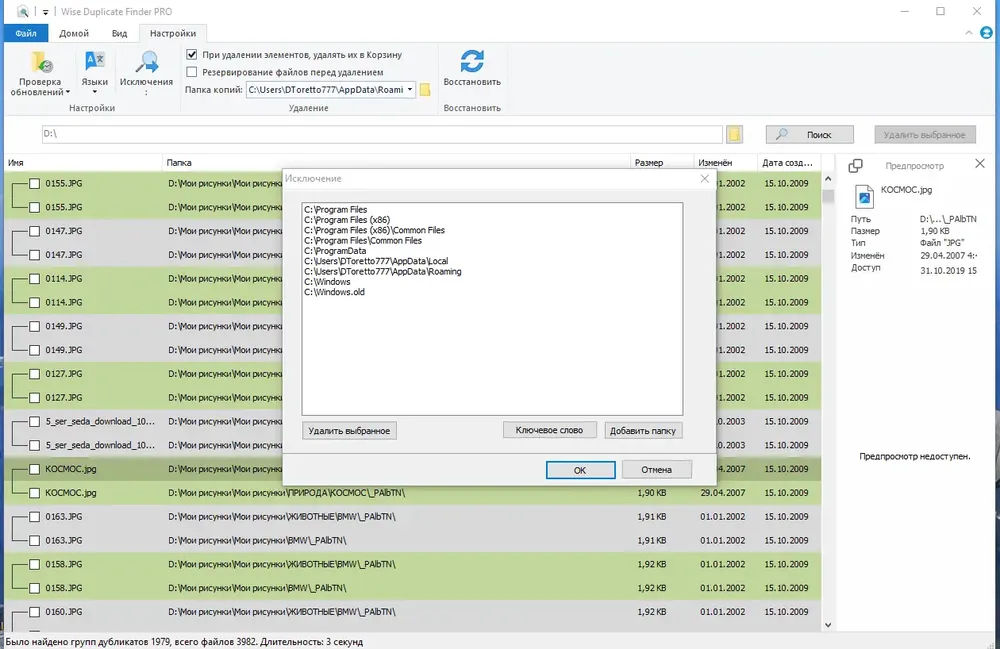This screenshot has width=1000, height=649.
Task: Click the КОСМОС.jpg file icon in preview
Action: click(864, 196)
